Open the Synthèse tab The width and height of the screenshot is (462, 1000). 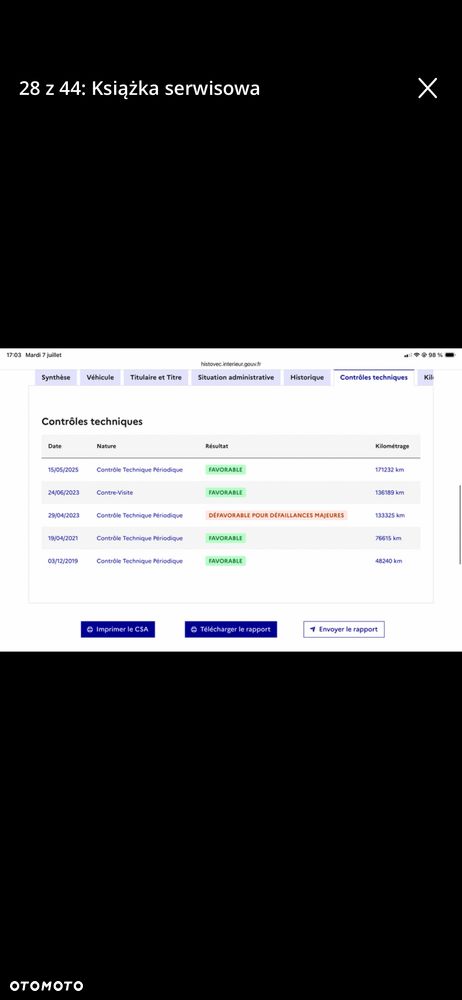click(56, 378)
